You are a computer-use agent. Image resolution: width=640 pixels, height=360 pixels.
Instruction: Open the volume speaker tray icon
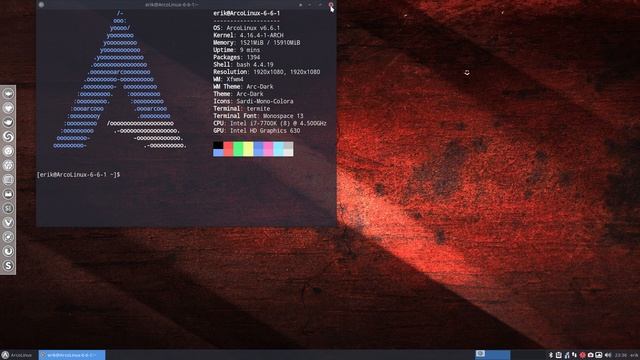coord(608,355)
